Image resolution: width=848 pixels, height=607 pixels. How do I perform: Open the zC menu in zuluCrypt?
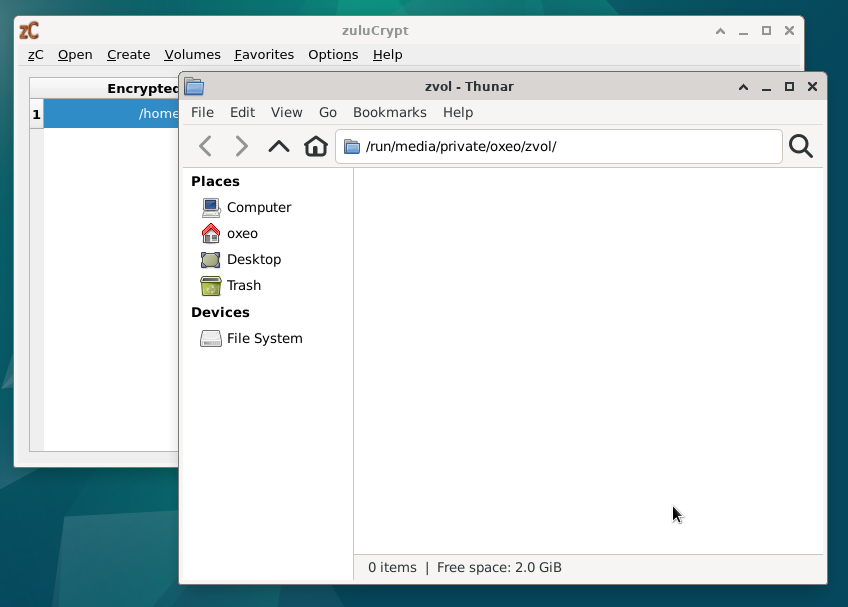tap(36, 55)
